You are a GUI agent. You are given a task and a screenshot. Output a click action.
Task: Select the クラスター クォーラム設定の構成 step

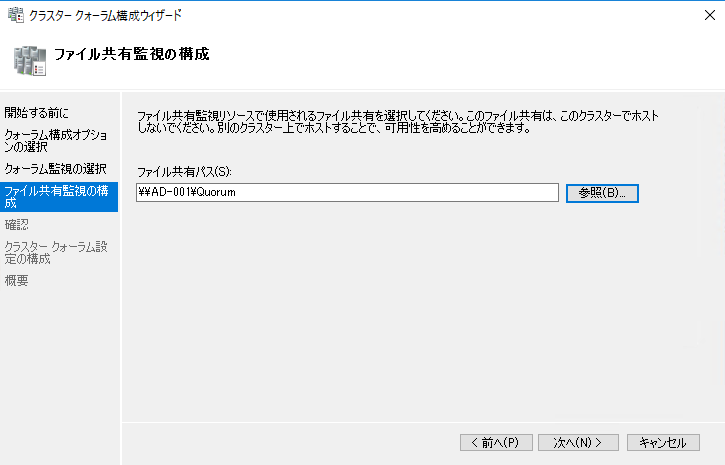55,252
